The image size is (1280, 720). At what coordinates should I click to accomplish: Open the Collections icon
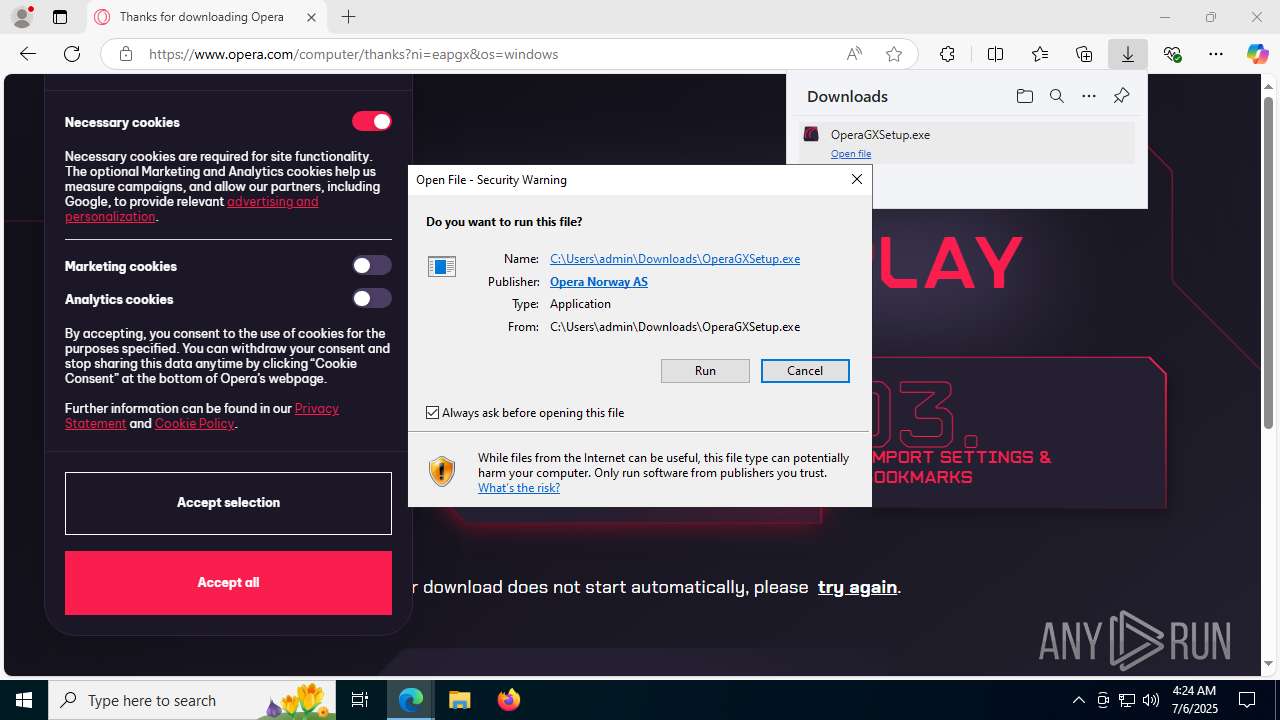point(1084,54)
